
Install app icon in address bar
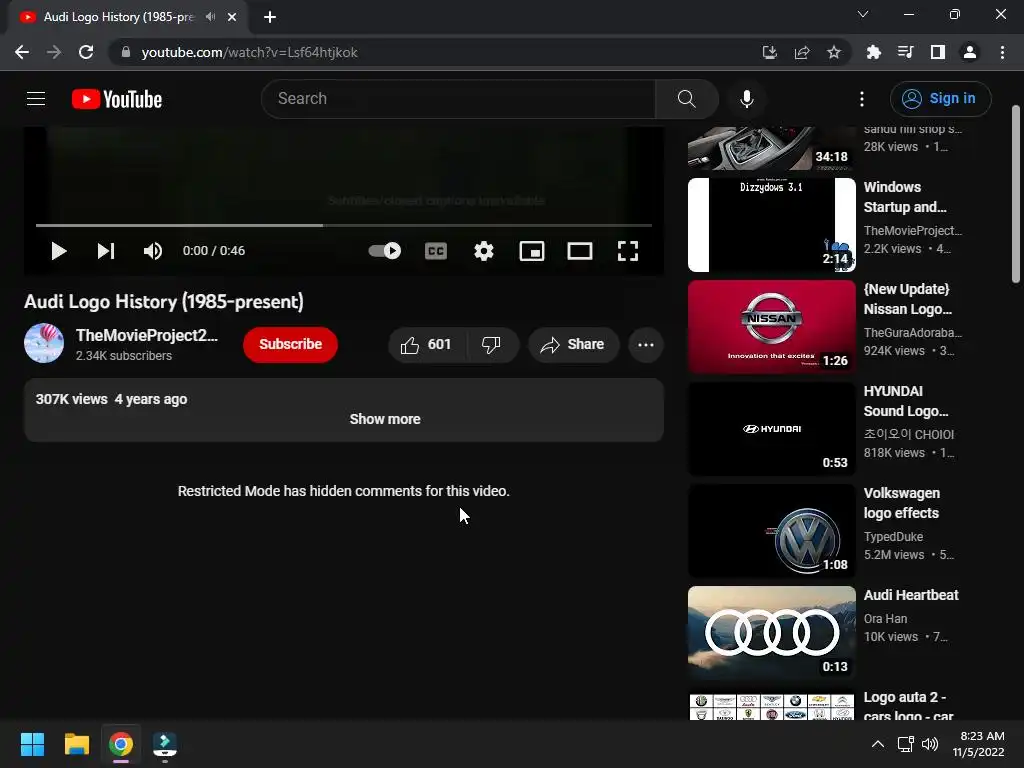pos(770,52)
